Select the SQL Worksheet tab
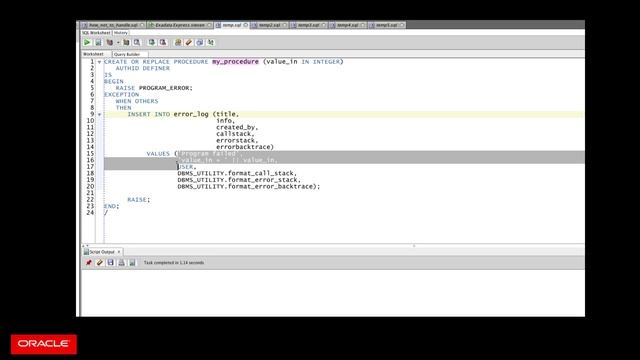Image resolution: width=640 pixels, height=360 pixels. [x=96, y=33]
